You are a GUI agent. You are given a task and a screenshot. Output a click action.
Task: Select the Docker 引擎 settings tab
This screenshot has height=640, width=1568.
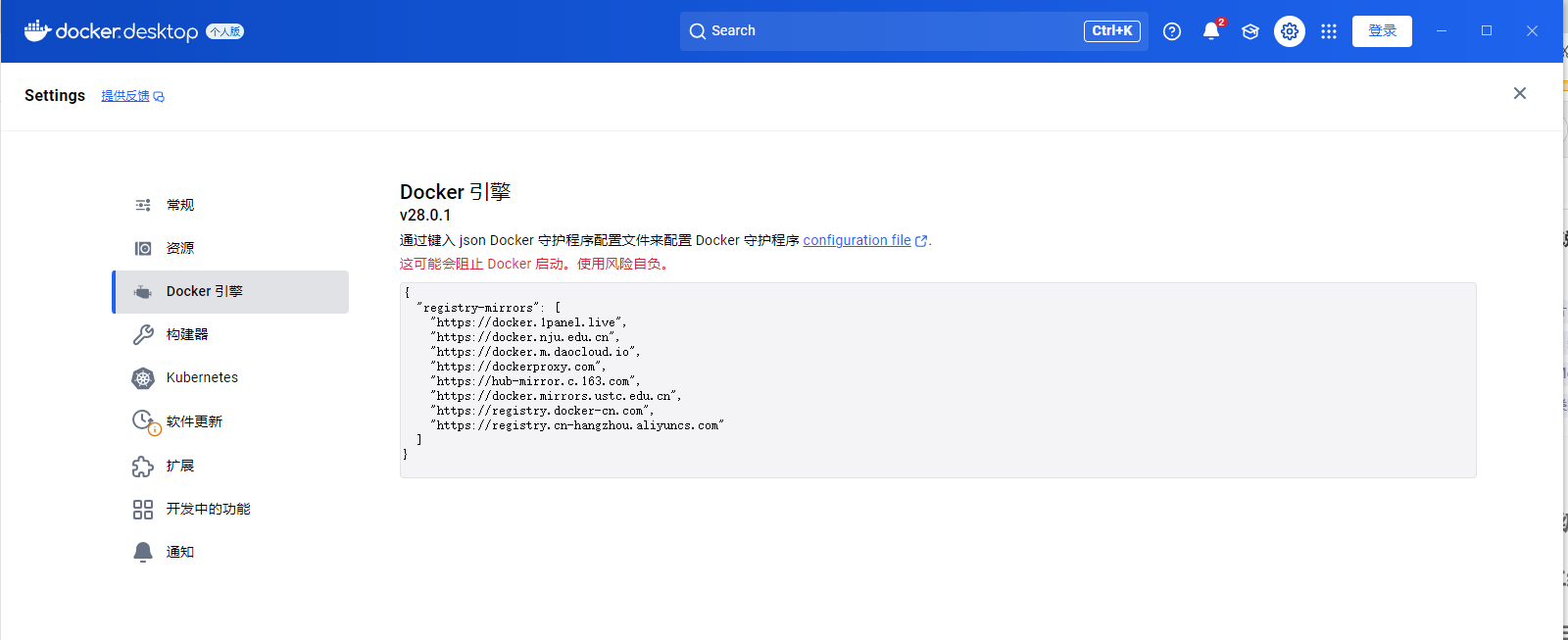tap(231, 292)
